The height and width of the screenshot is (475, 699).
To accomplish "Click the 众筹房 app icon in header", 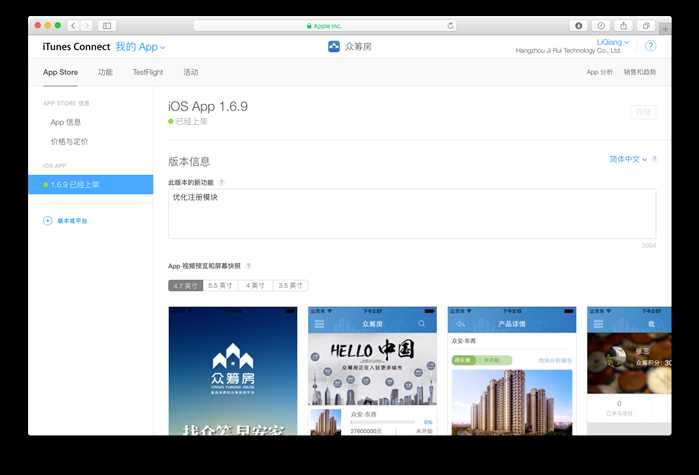I will point(334,46).
